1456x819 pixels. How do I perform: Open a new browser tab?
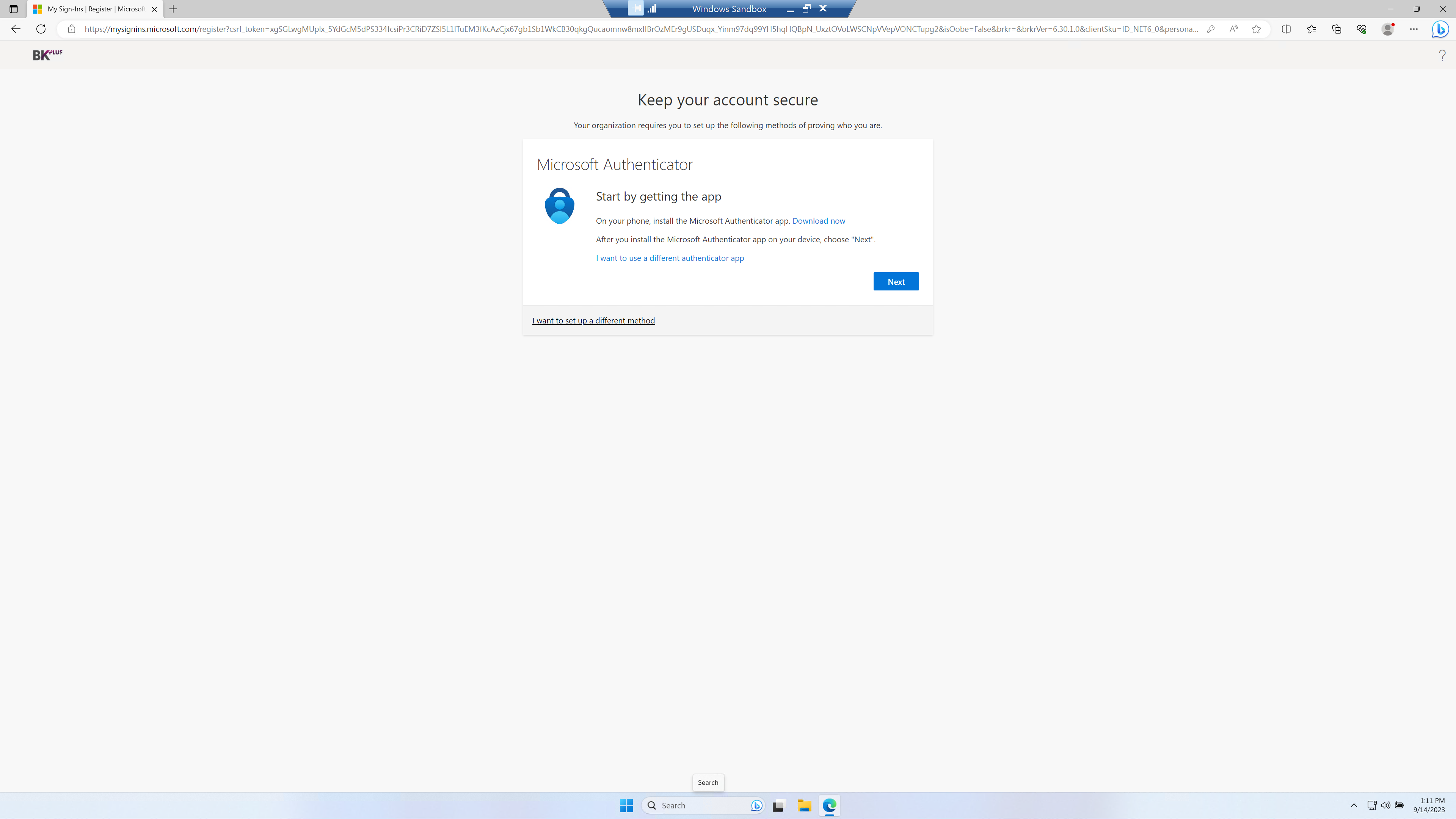(x=174, y=9)
